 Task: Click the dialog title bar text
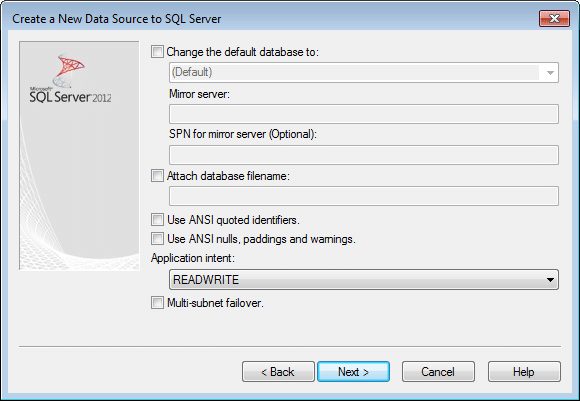117,19
